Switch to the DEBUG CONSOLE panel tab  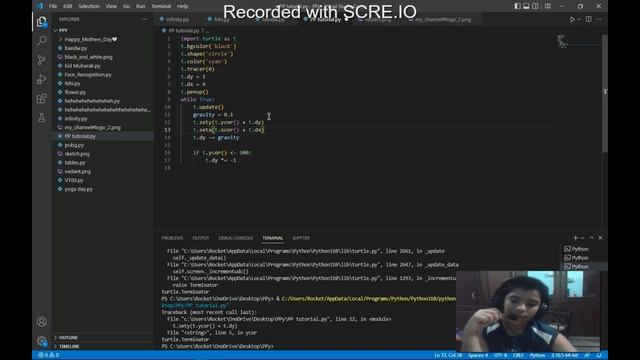click(236, 238)
